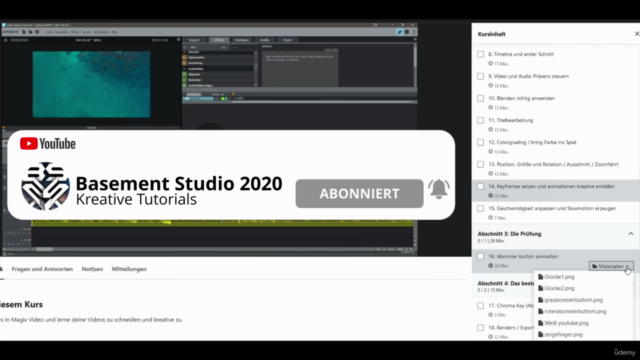Click the Abschnitt 4 section header
Screen dimensions: 640x360
(506, 286)
